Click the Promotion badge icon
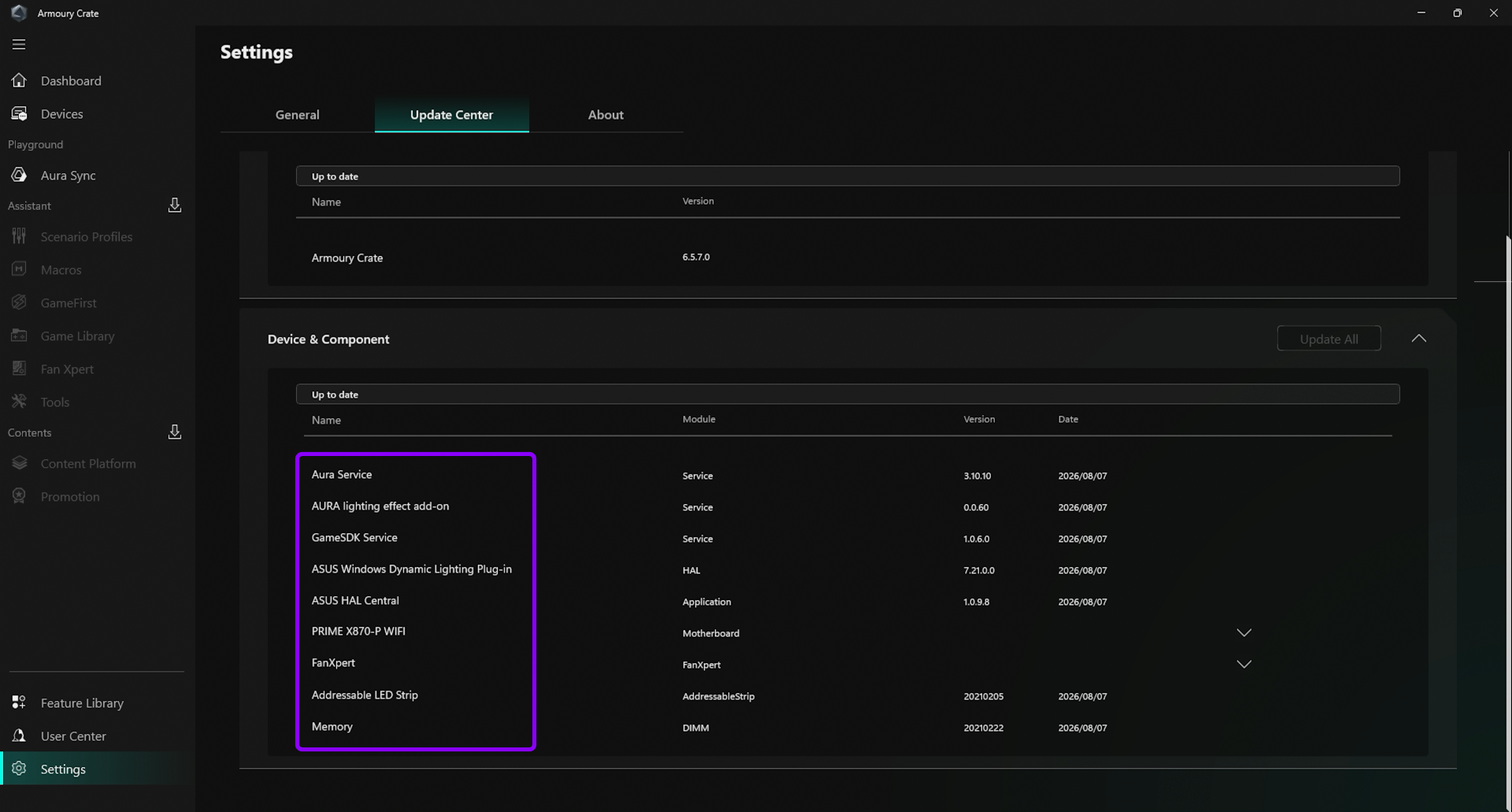The image size is (1512, 812). pyautogui.click(x=19, y=496)
